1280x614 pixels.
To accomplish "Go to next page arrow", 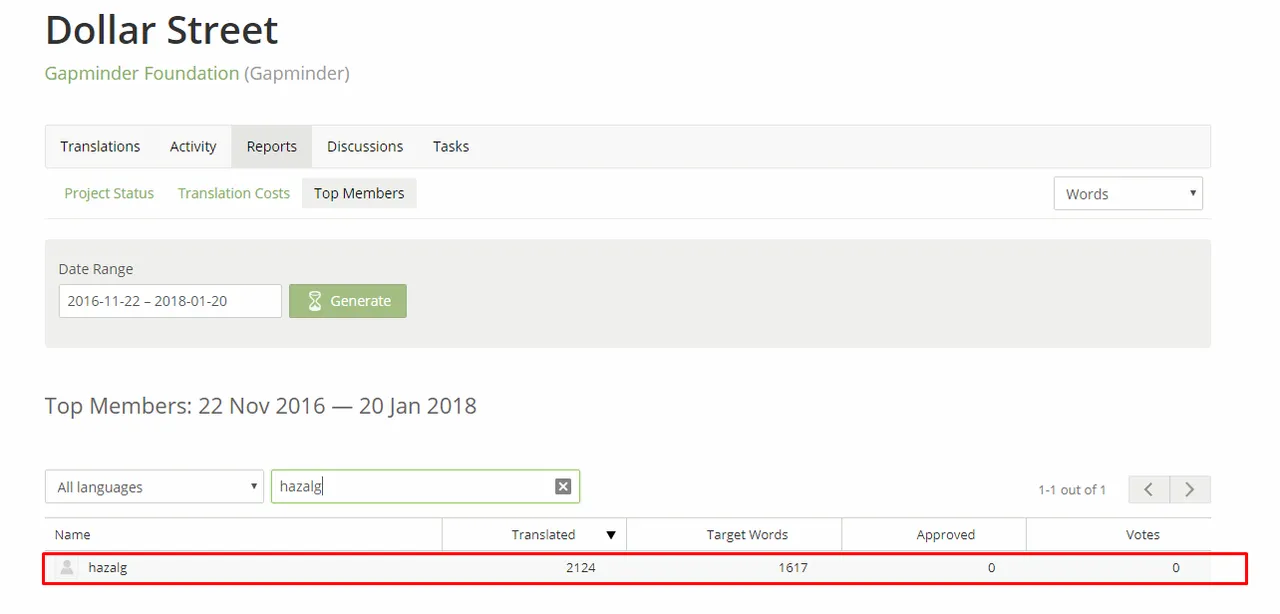I will (1190, 489).
